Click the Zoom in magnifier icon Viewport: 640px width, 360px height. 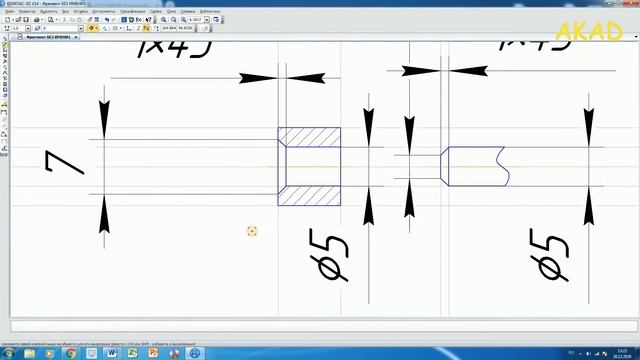tap(163, 20)
